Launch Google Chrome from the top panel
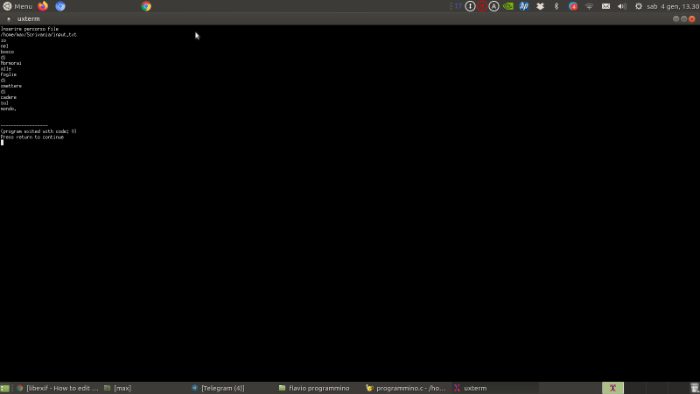 (146, 6)
